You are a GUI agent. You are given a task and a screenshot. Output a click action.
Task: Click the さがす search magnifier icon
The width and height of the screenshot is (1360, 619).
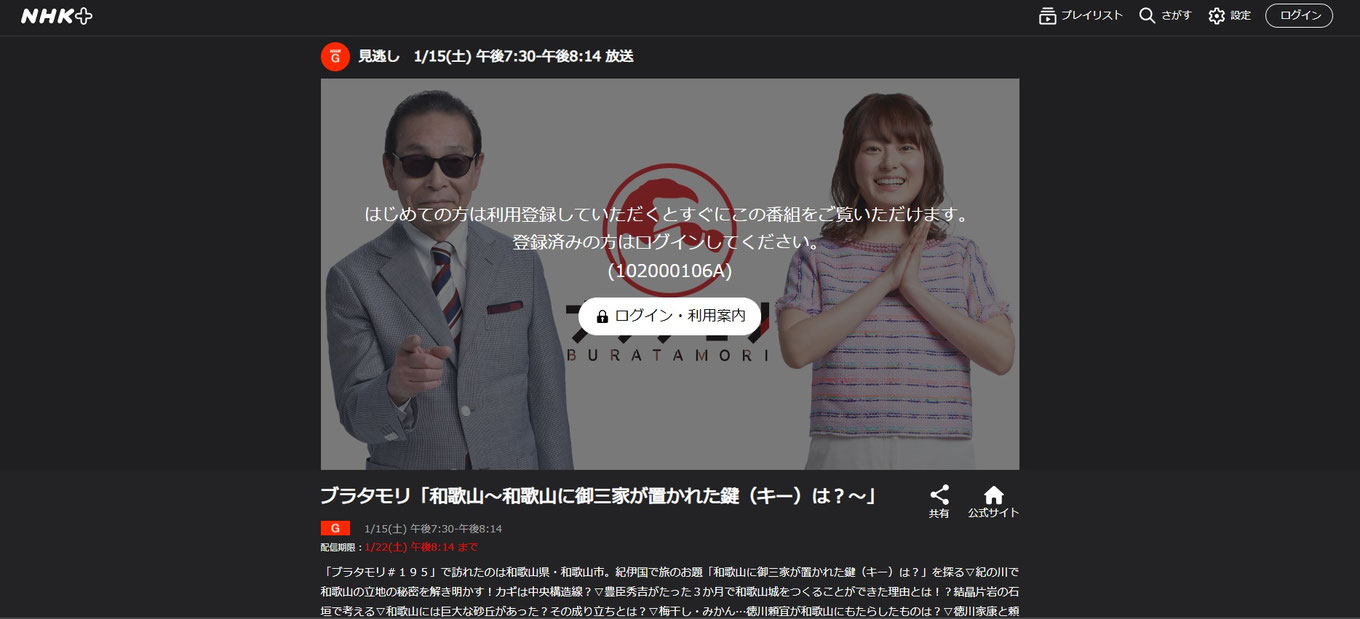coord(1146,15)
